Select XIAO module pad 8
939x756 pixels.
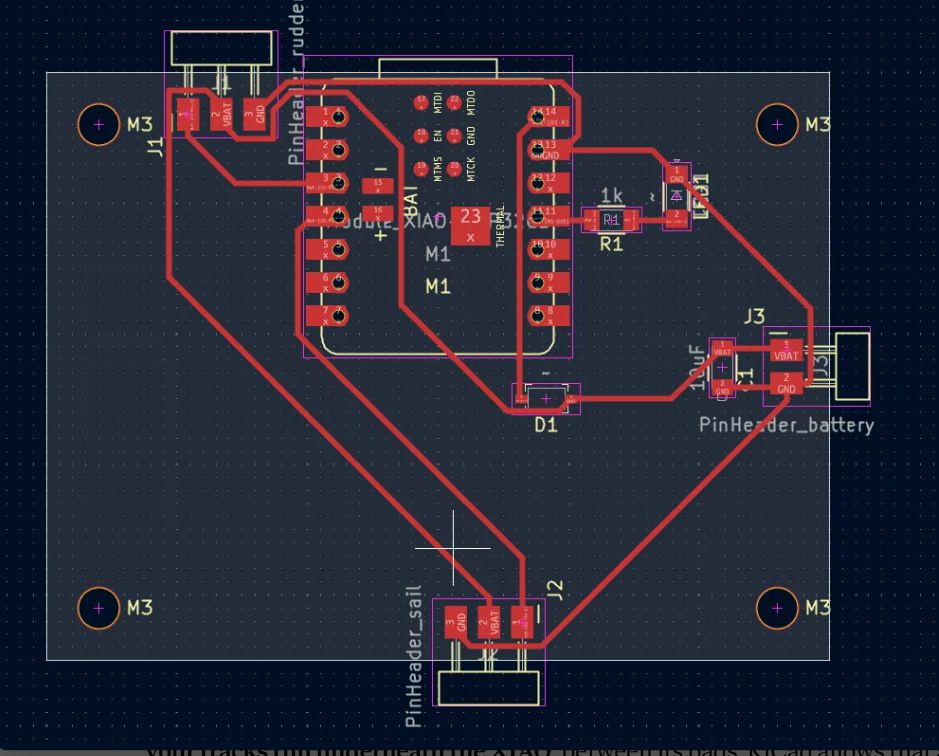[549, 315]
